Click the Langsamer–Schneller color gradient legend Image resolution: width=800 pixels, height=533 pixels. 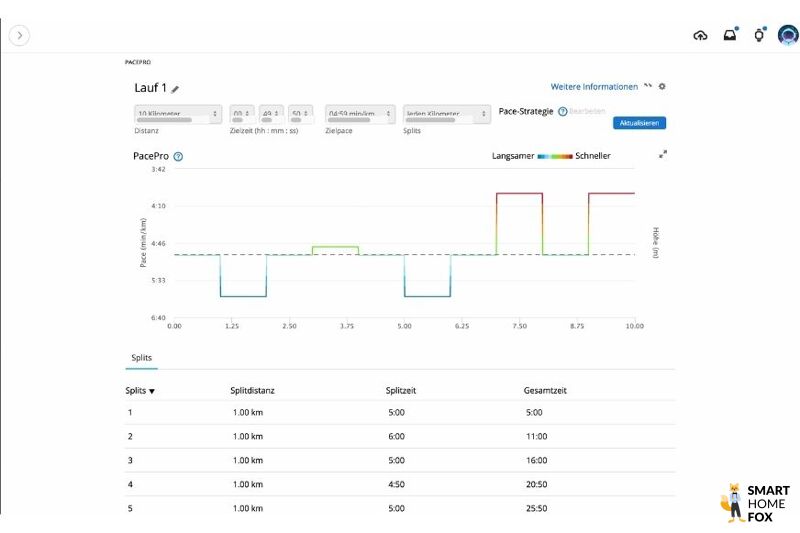click(x=555, y=157)
